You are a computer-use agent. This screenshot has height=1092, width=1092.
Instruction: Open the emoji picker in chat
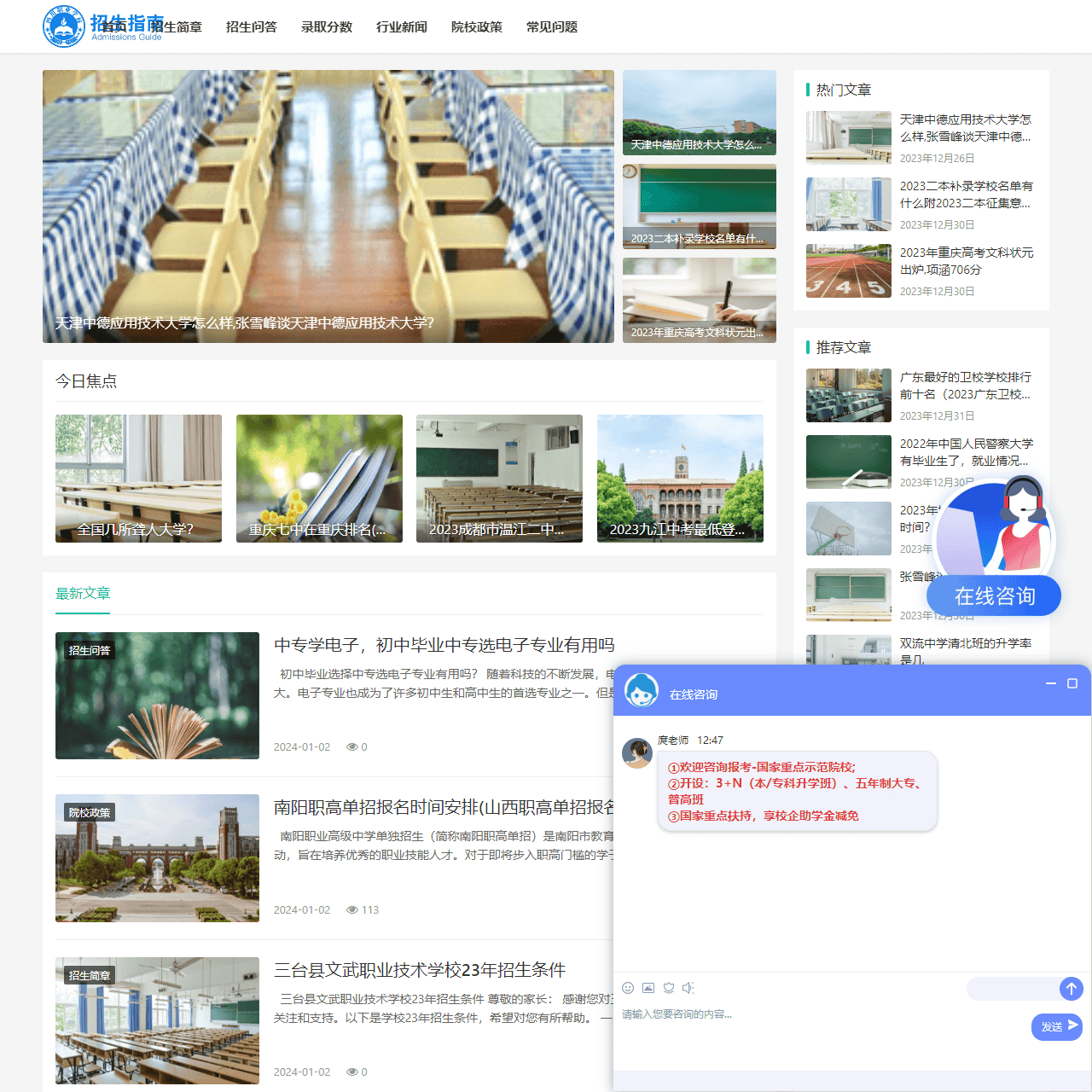628,988
